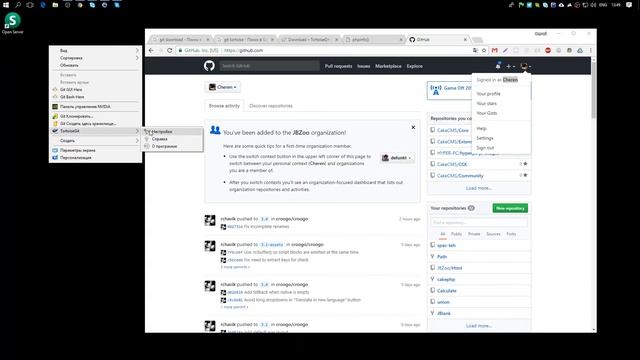
Task: Click the translate icon in address bar
Action: 475,50
